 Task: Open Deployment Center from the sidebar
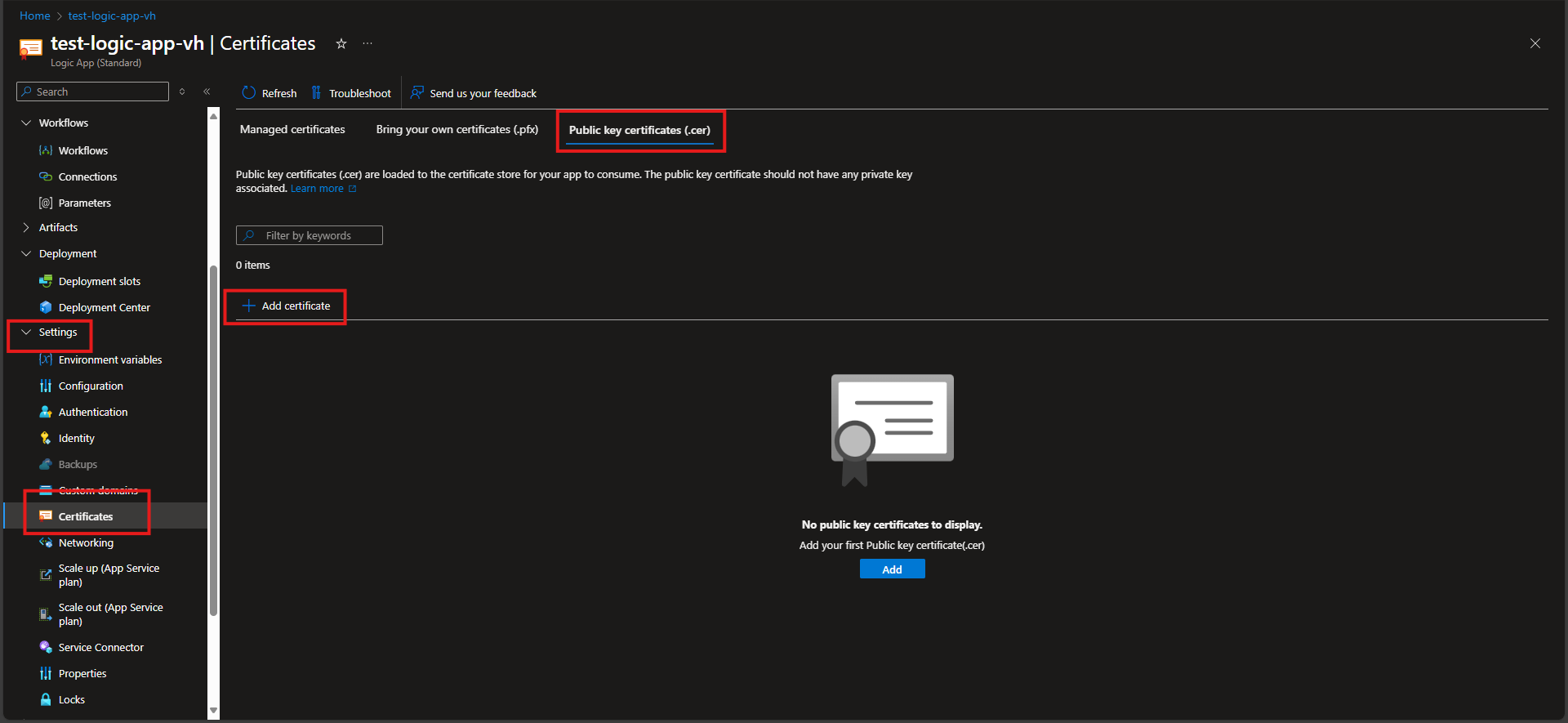(104, 307)
